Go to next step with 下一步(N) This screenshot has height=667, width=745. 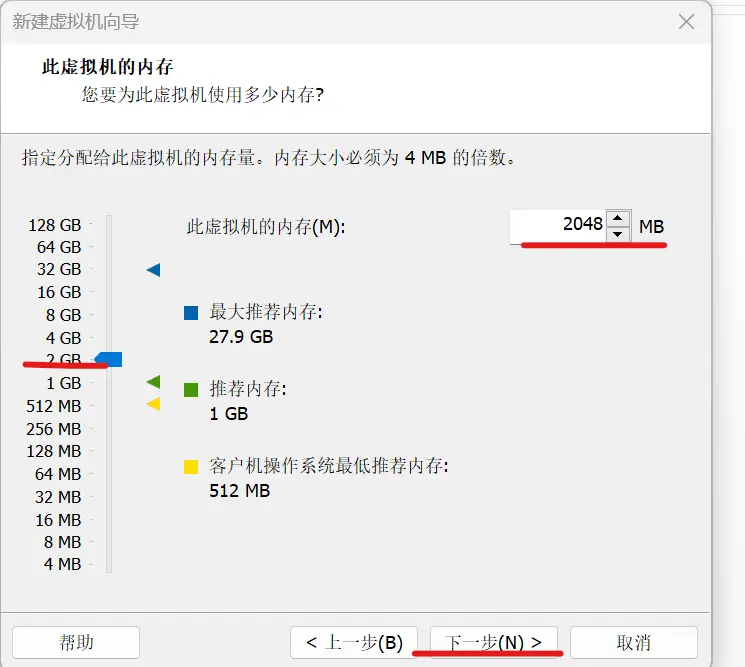pyautogui.click(x=494, y=642)
